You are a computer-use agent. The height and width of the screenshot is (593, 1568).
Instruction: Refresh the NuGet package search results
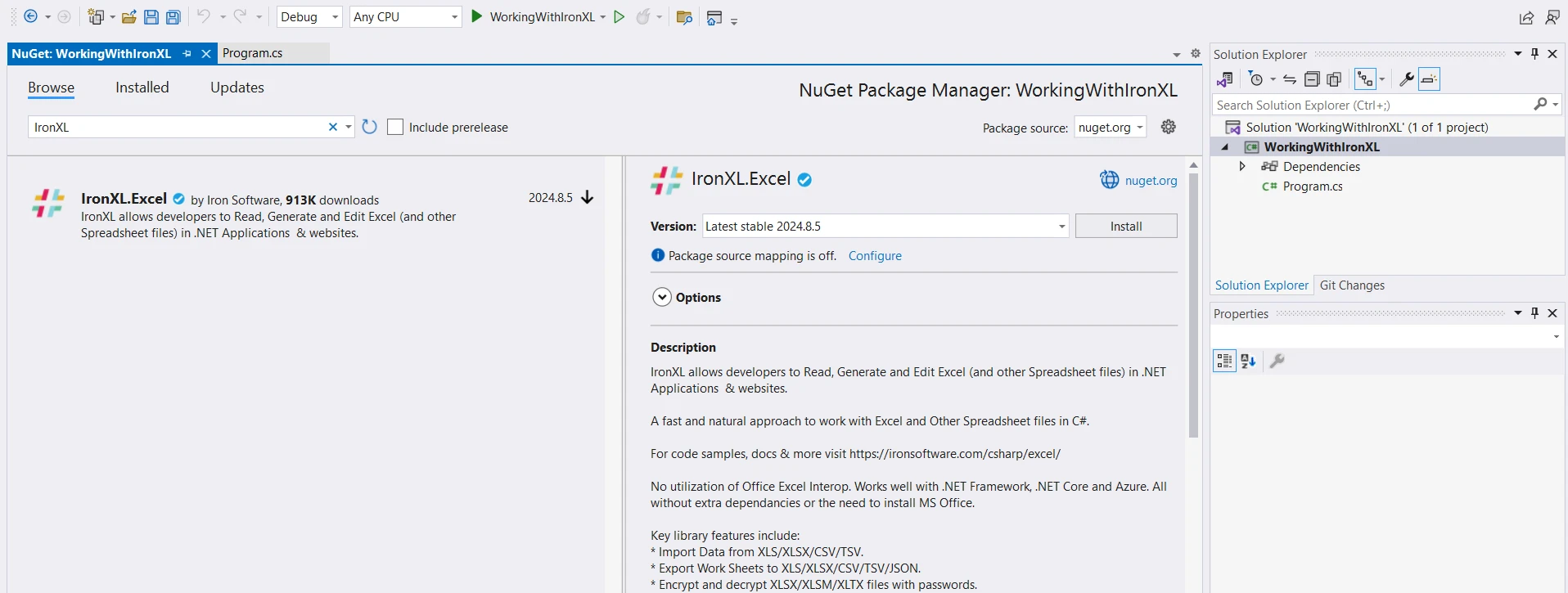(370, 127)
